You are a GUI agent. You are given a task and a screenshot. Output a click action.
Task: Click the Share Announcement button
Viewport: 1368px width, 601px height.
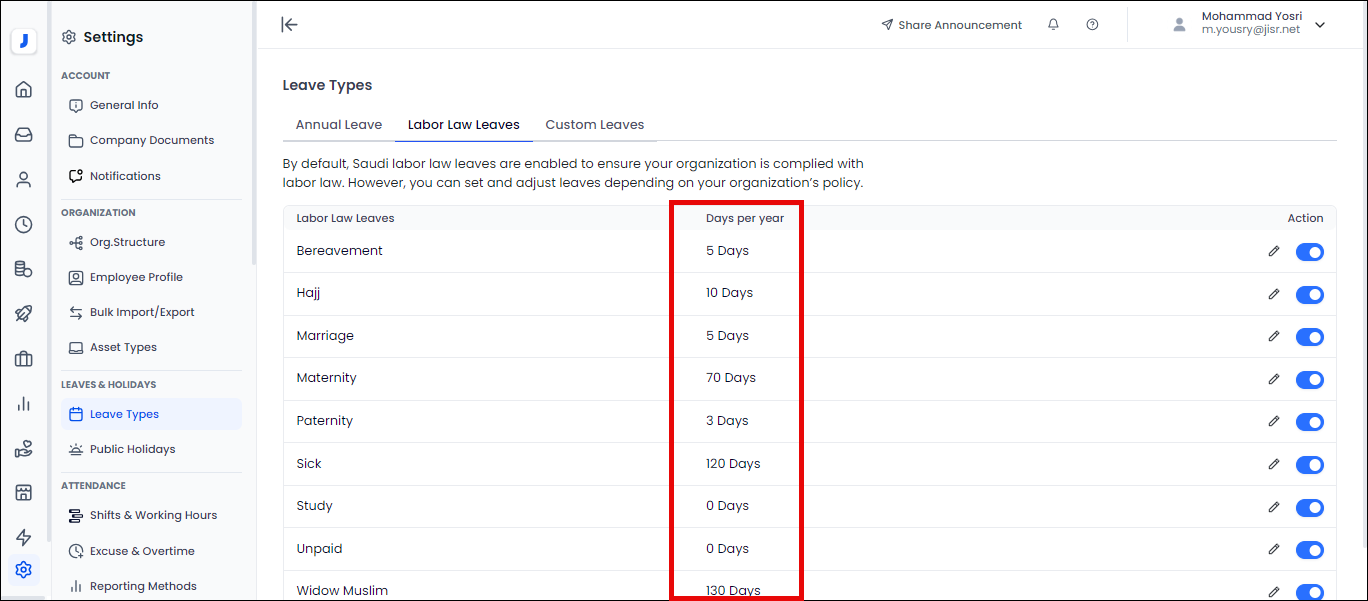pyautogui.click(x=951, y=25)
